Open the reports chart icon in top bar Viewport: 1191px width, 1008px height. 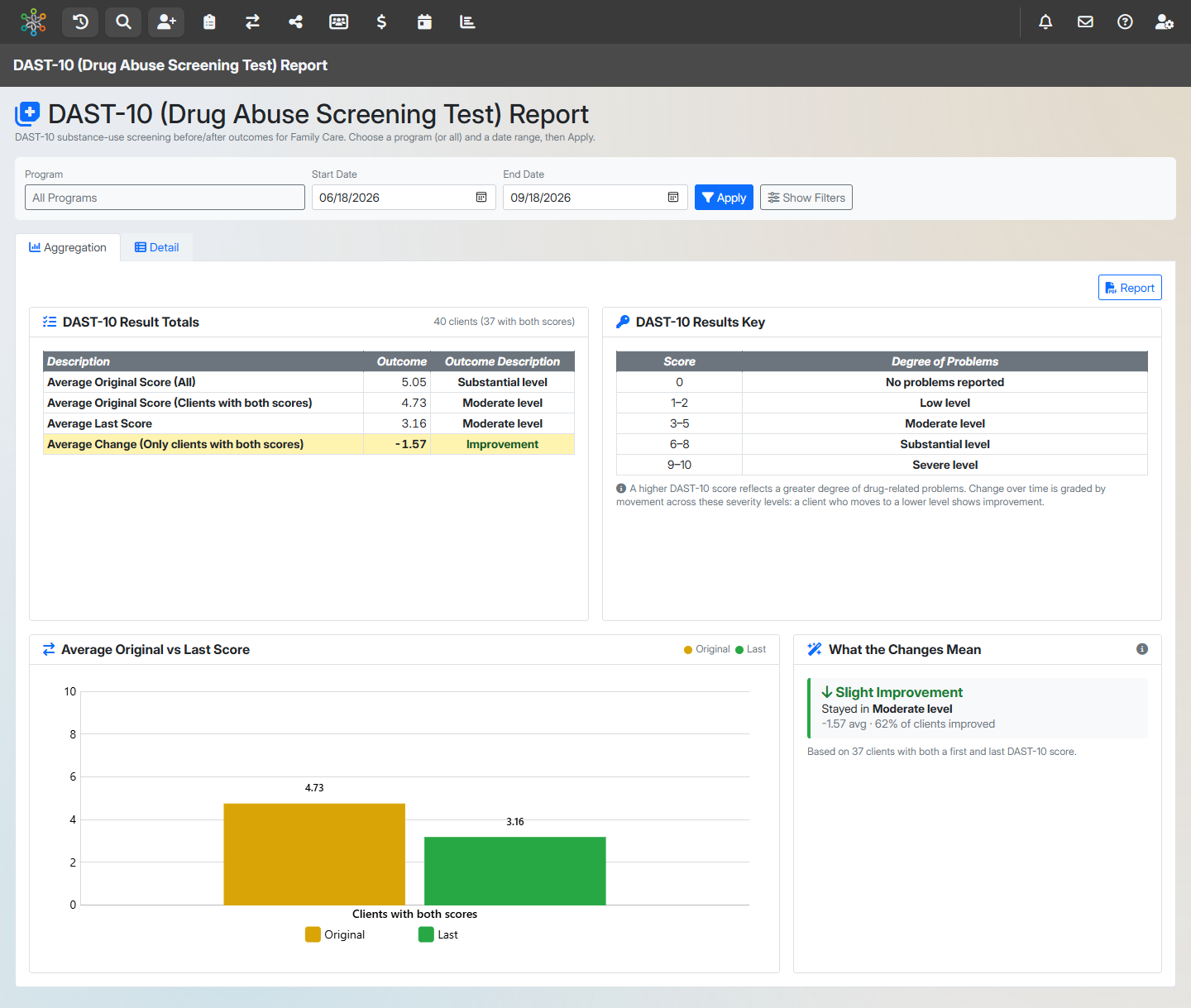[x=467, y=22]
